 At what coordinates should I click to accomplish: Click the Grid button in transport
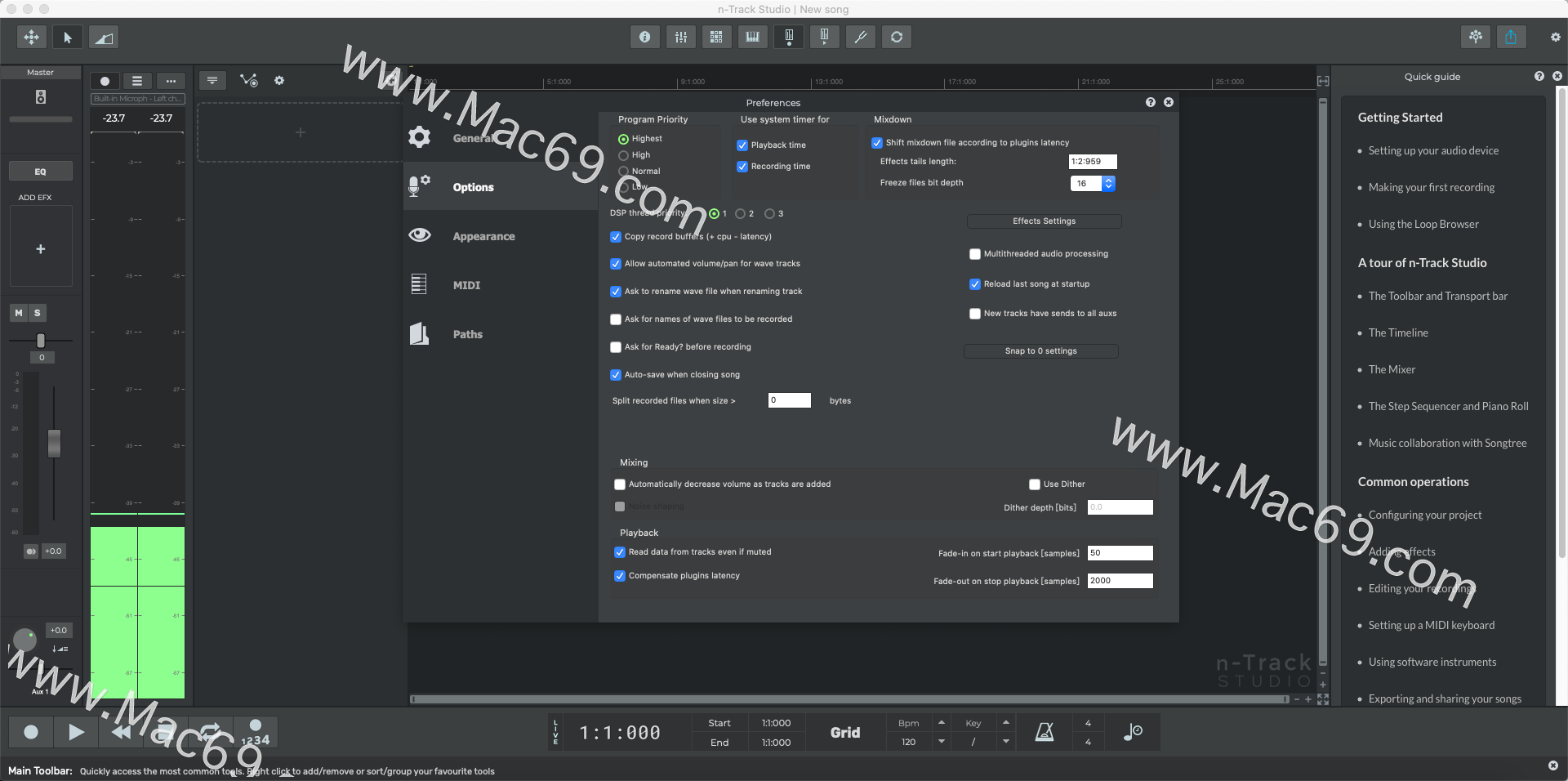click(845, 732)
